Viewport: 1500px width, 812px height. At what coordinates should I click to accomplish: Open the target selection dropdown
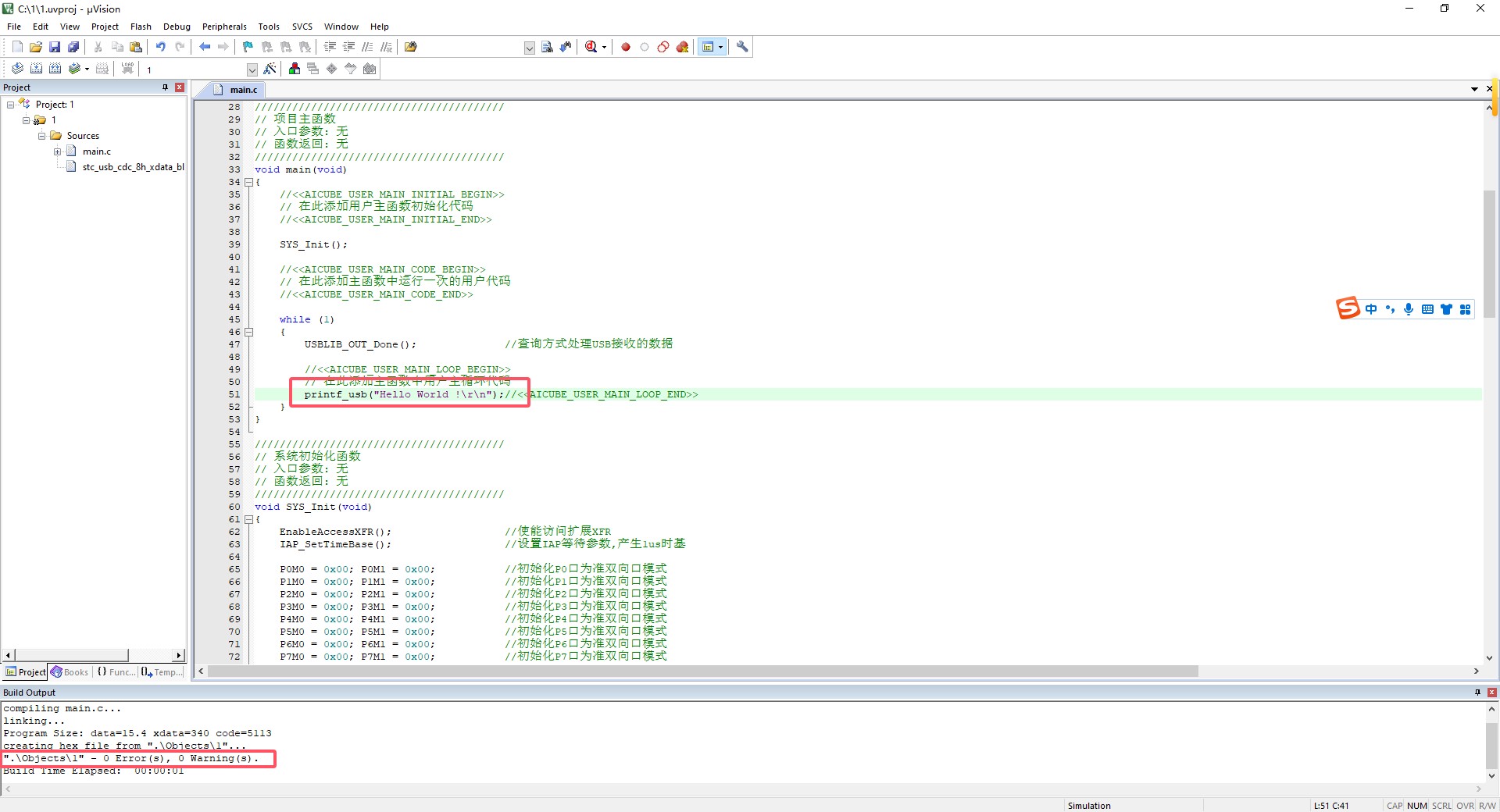[x=252, y=69]
